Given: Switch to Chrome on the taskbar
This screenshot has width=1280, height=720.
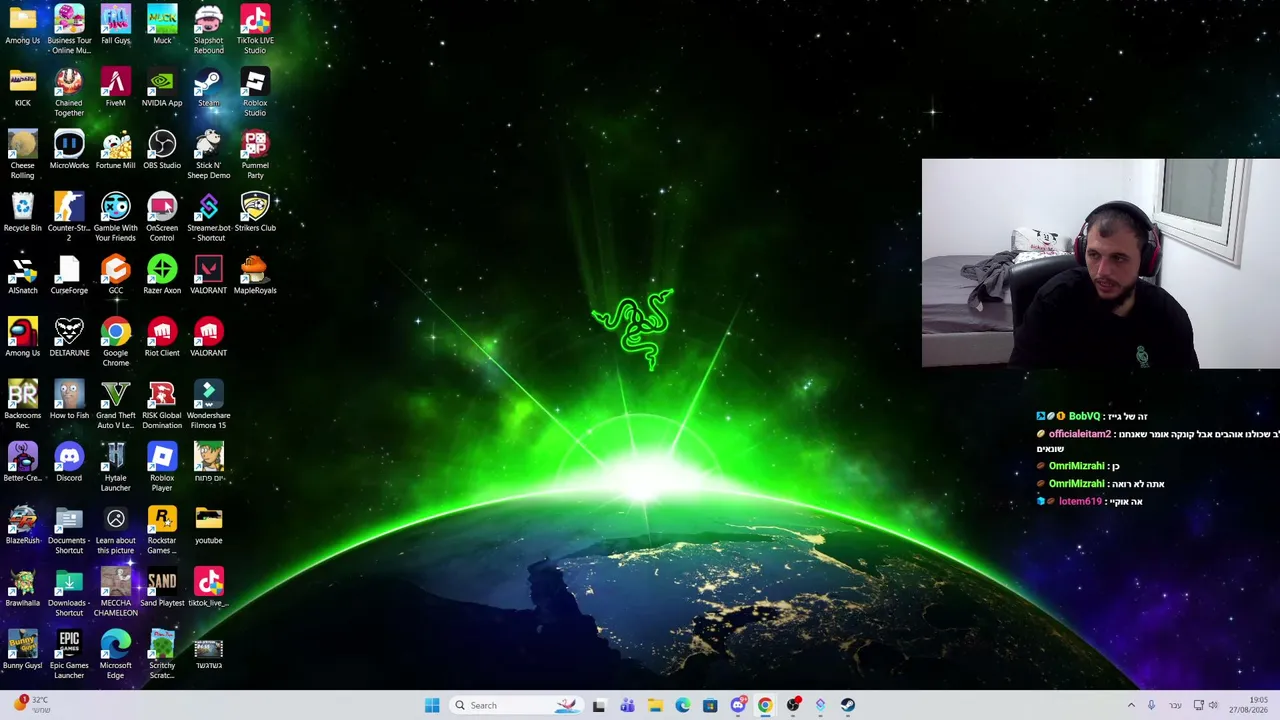Looking at the screenshot, I should point(765,705).
